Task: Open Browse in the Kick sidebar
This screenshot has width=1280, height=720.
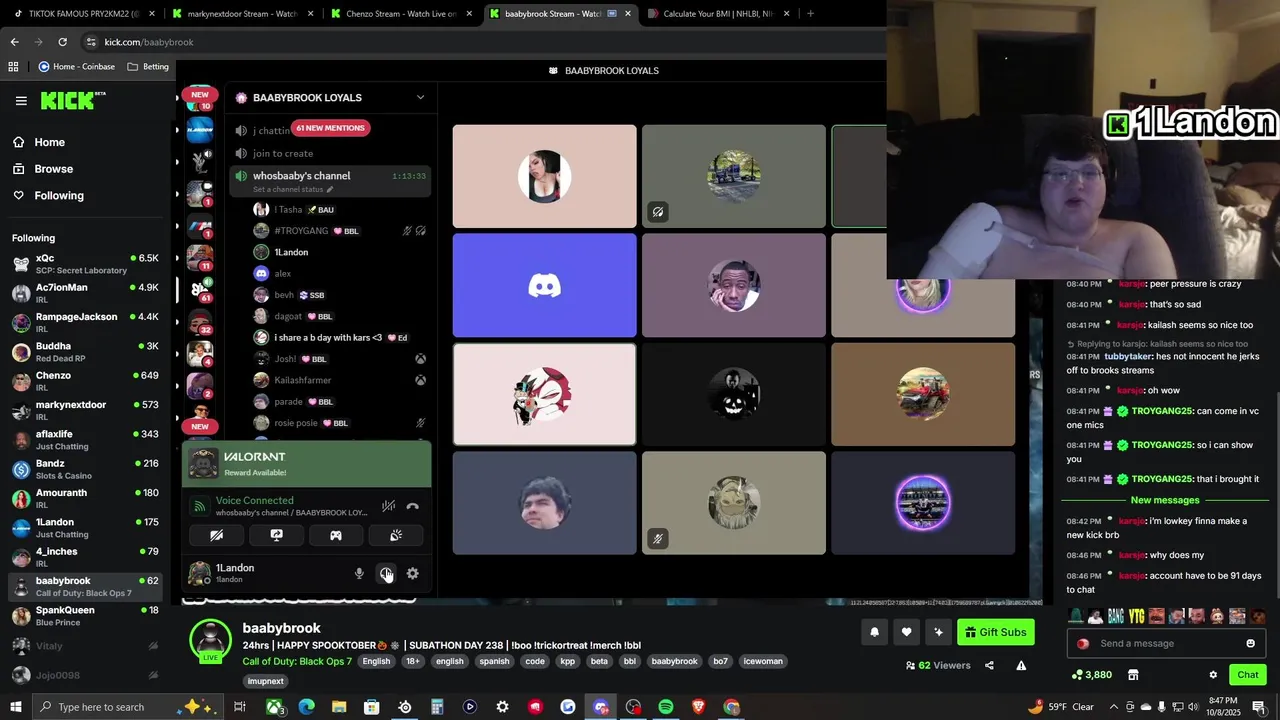Action: coord(44,169)
